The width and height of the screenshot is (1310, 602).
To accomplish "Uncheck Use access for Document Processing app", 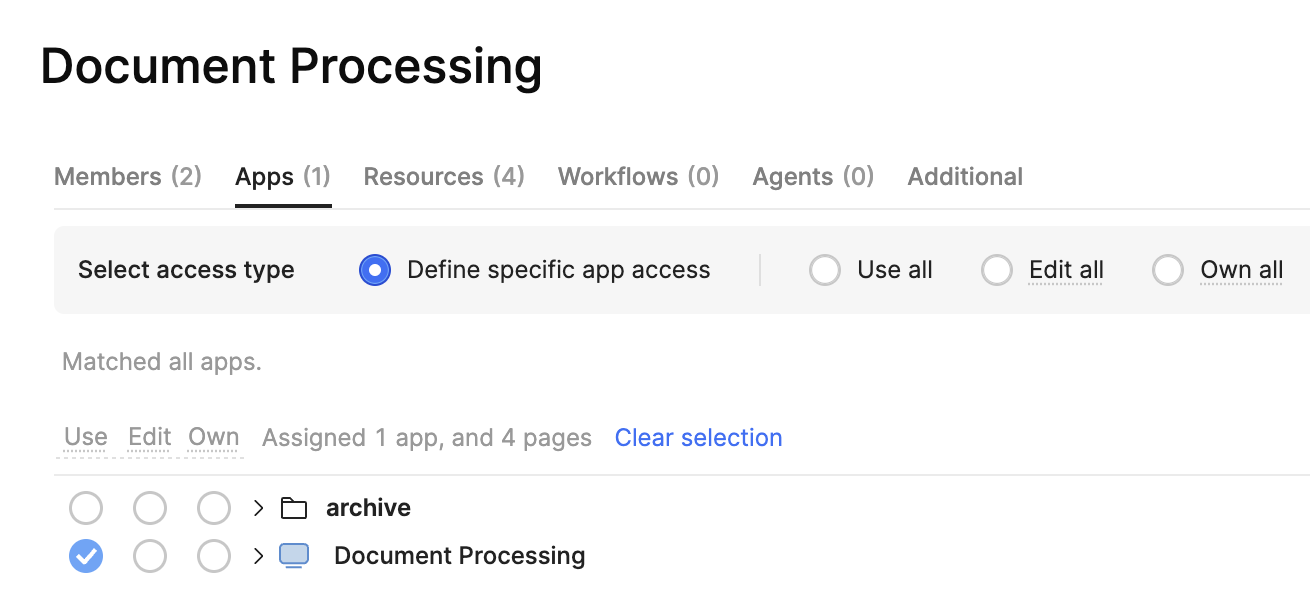I will click(x=86, y=556).
